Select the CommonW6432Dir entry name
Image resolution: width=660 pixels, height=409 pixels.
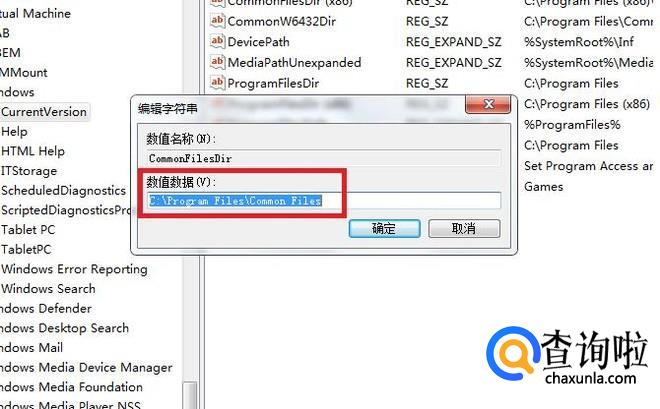[282, 21]
